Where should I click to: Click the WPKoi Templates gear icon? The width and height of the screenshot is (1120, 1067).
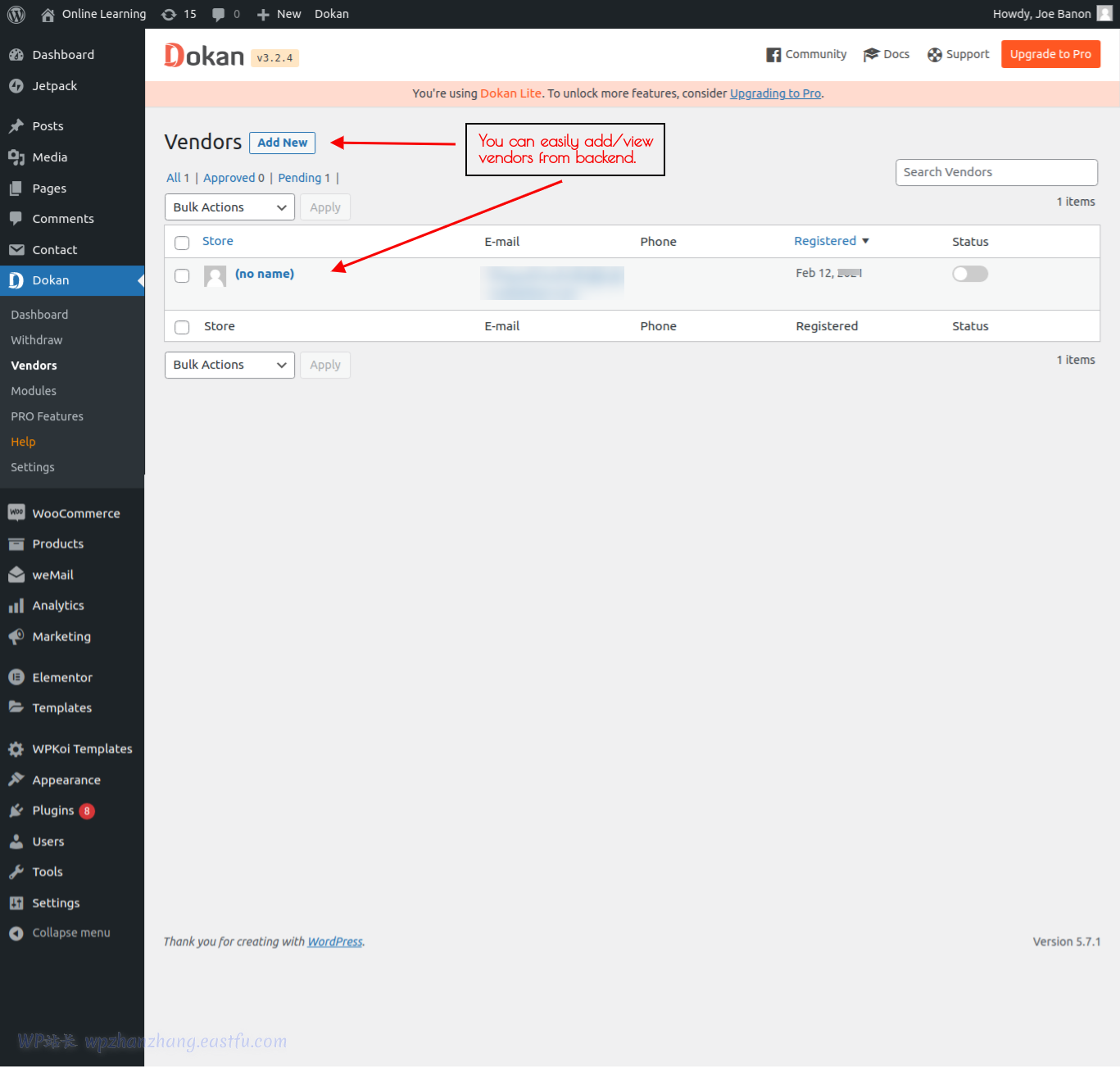click(x=16, y=749)
